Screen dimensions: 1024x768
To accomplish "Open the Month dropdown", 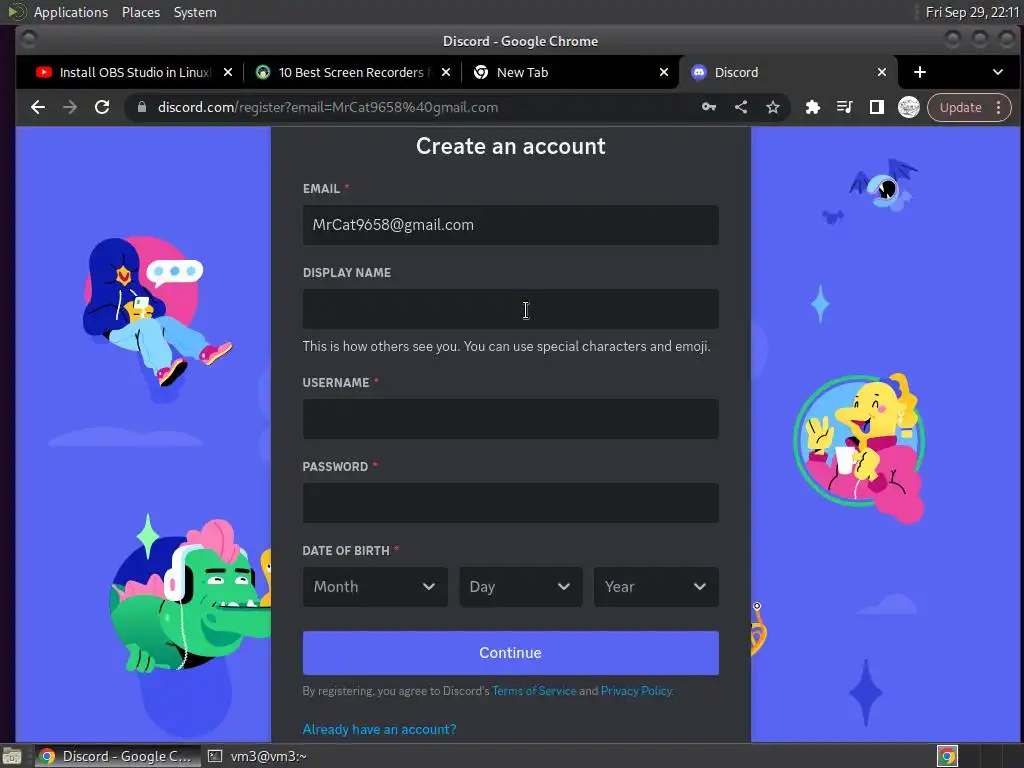I will pos(375,586).
